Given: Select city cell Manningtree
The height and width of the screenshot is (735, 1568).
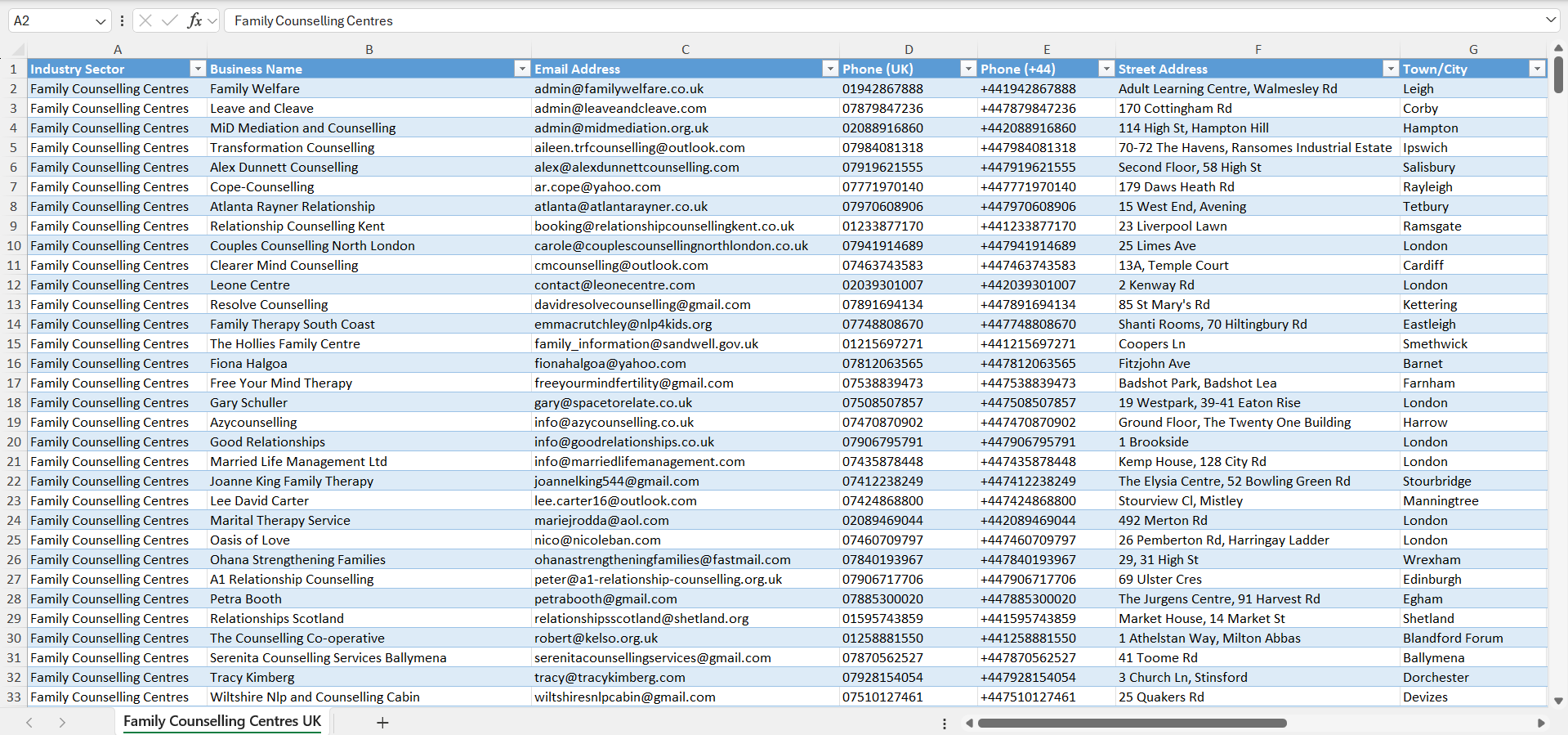Looking at the screenshot, I should [x=1473, y=500].
